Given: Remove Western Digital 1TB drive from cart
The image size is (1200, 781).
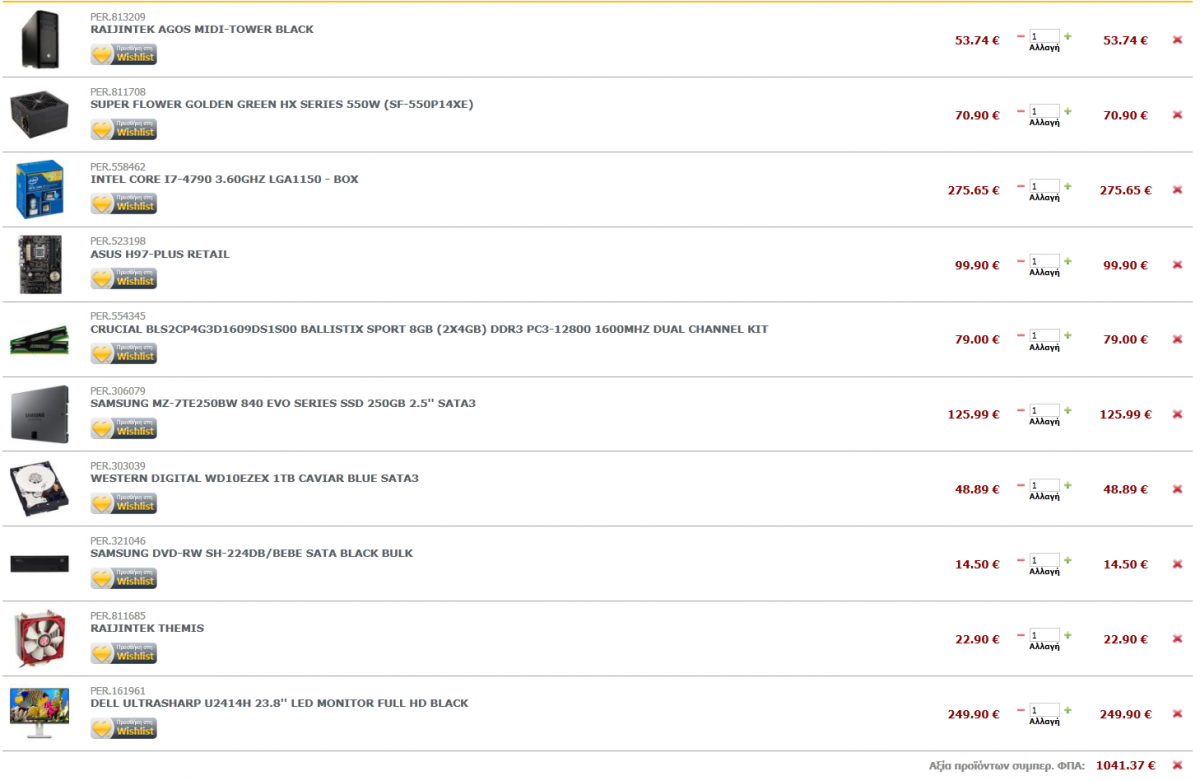Looking at the screenshot, I should coord(1177,489).
